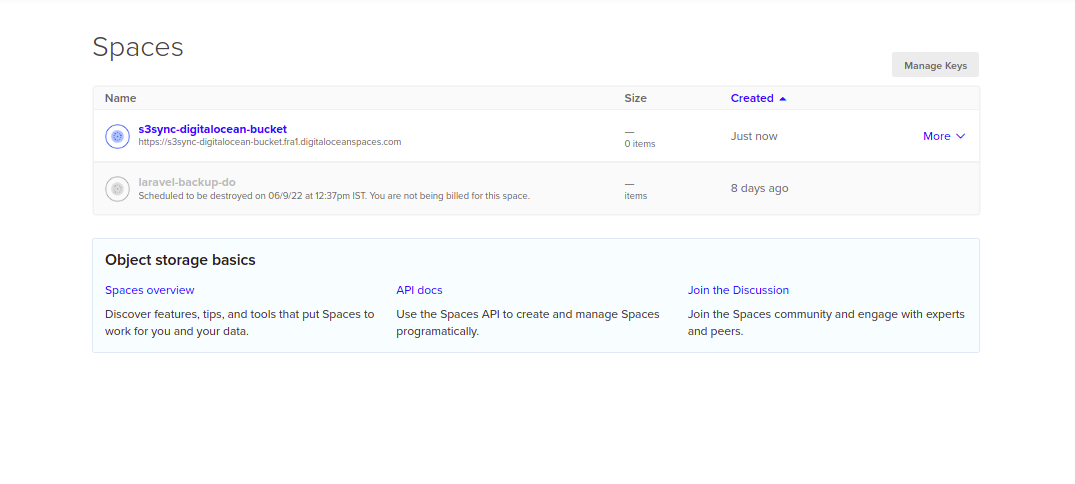
Task: Click the s3sync-digitalocean-bucket space icon
Action: (117, 136)
